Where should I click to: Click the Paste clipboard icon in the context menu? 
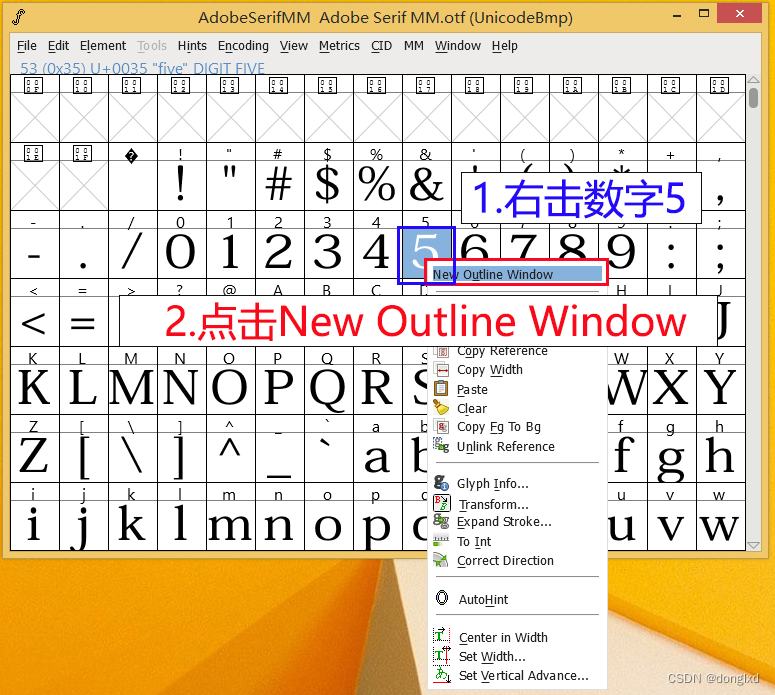click(441, 389)
